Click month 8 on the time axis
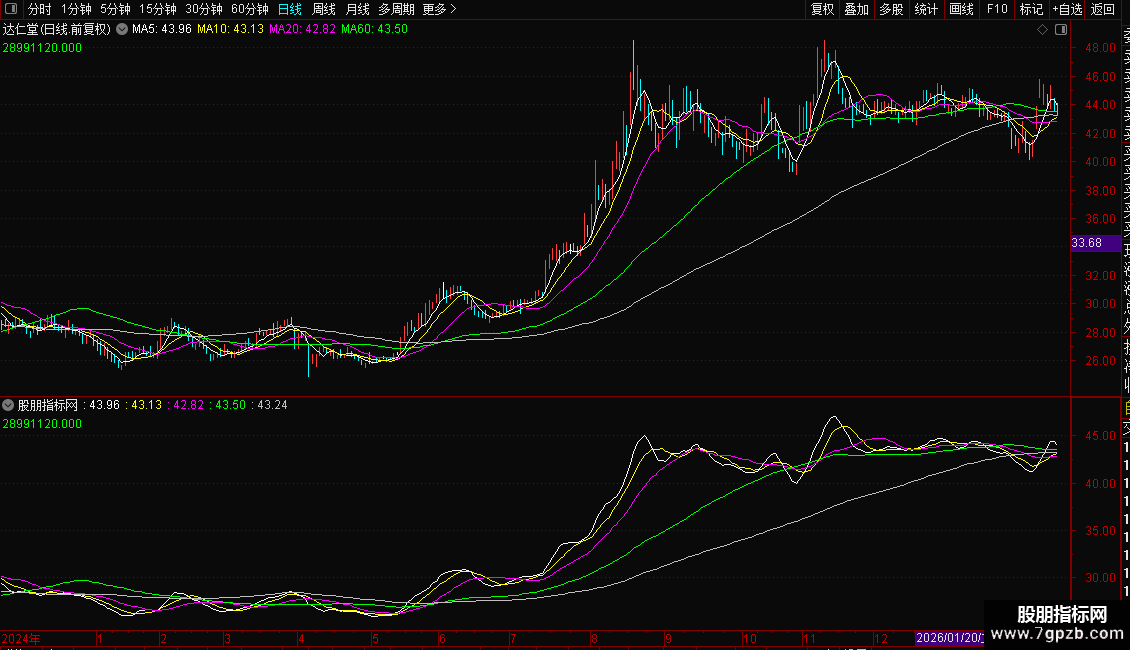Image resolution: width=1130 pixels, height=650 pixels. [594, 638]
